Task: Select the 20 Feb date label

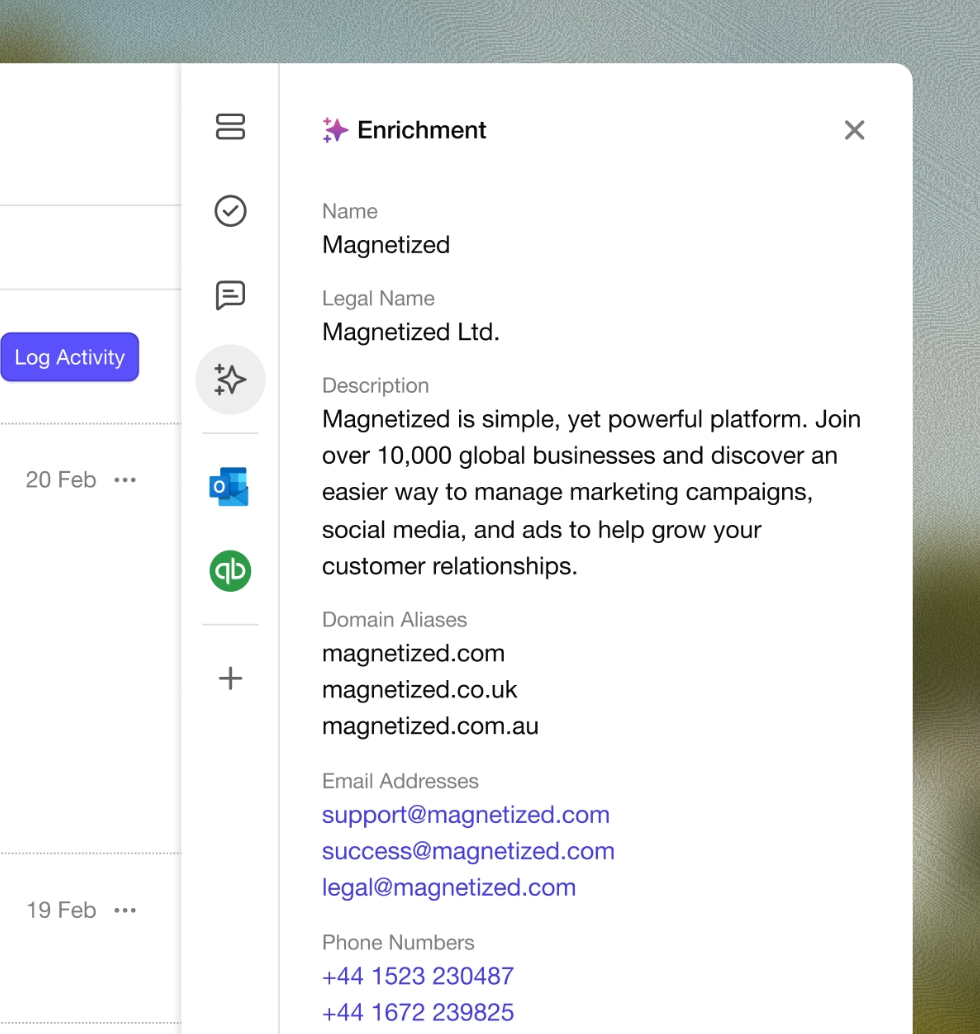Action: point(61,480)
